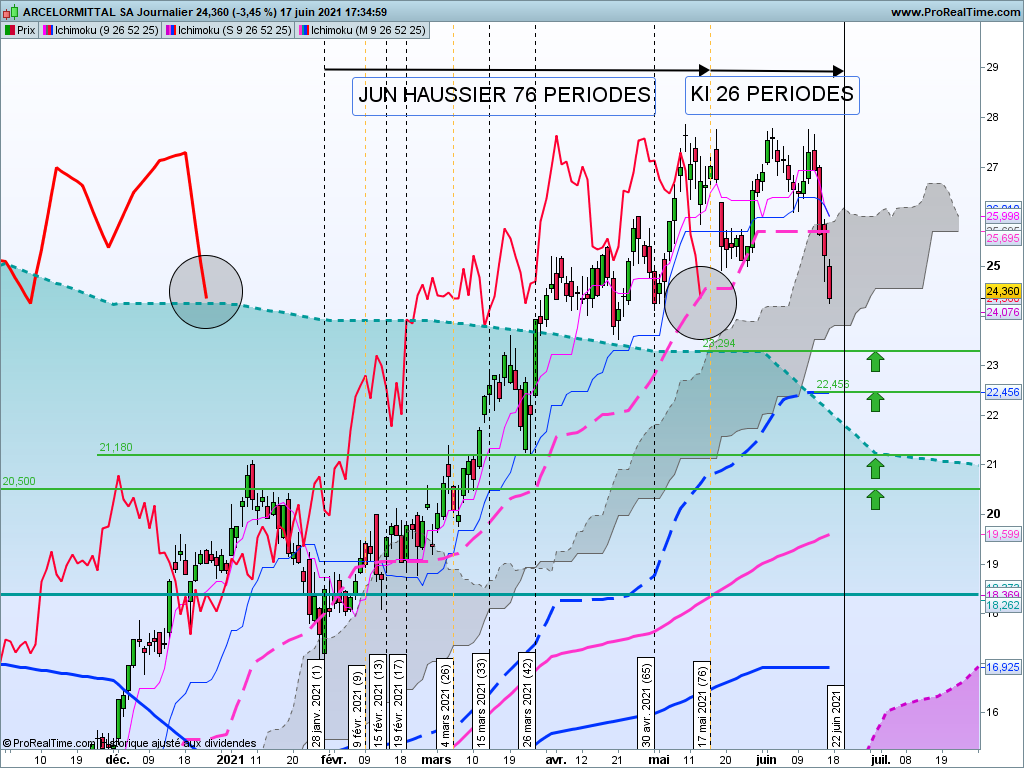Click the 'juin' label on the time axis
Screen dimensions: 1024x768
[766, 760]
